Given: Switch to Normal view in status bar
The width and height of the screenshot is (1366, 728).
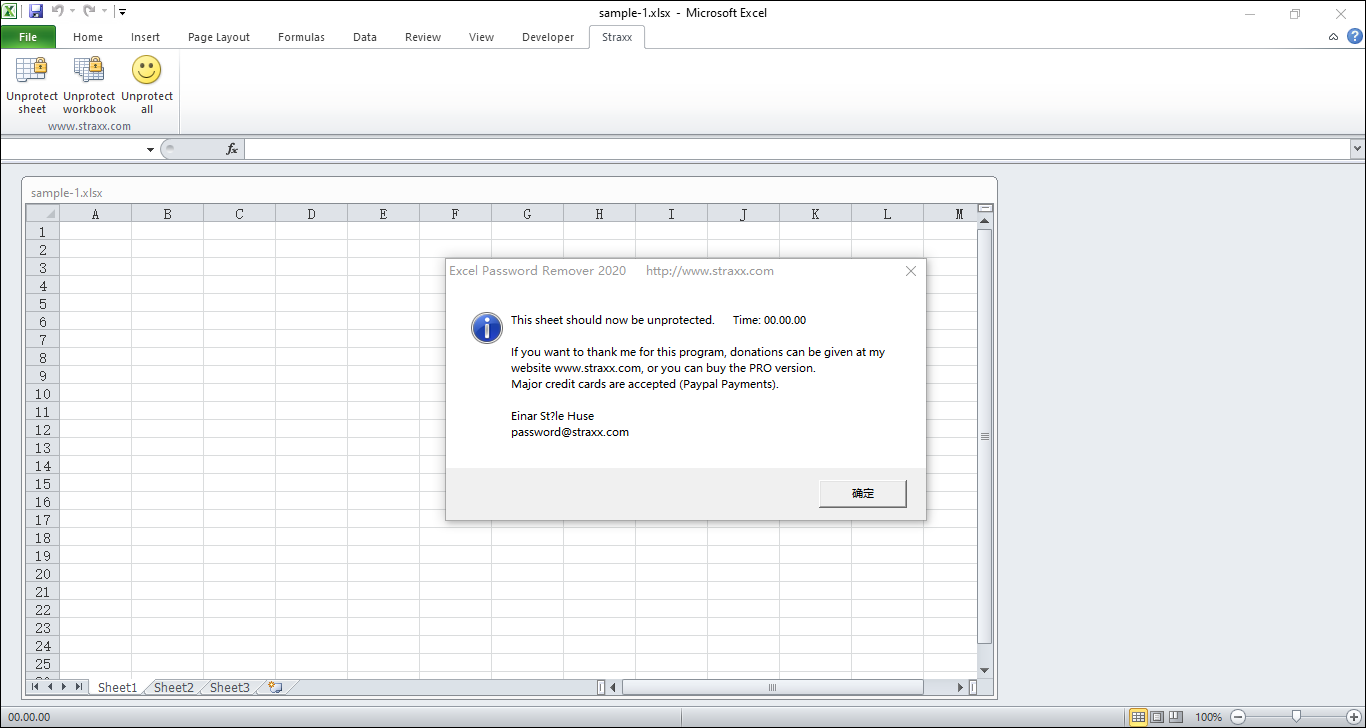Looking at the screenshot, I should pos(1138,717).
